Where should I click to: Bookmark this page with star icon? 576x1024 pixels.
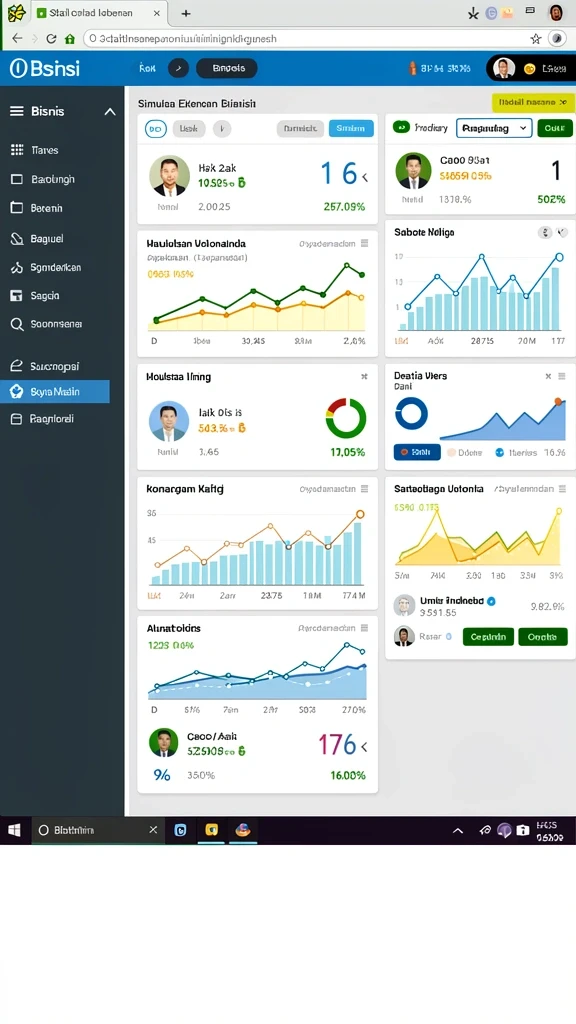[536, 39]
